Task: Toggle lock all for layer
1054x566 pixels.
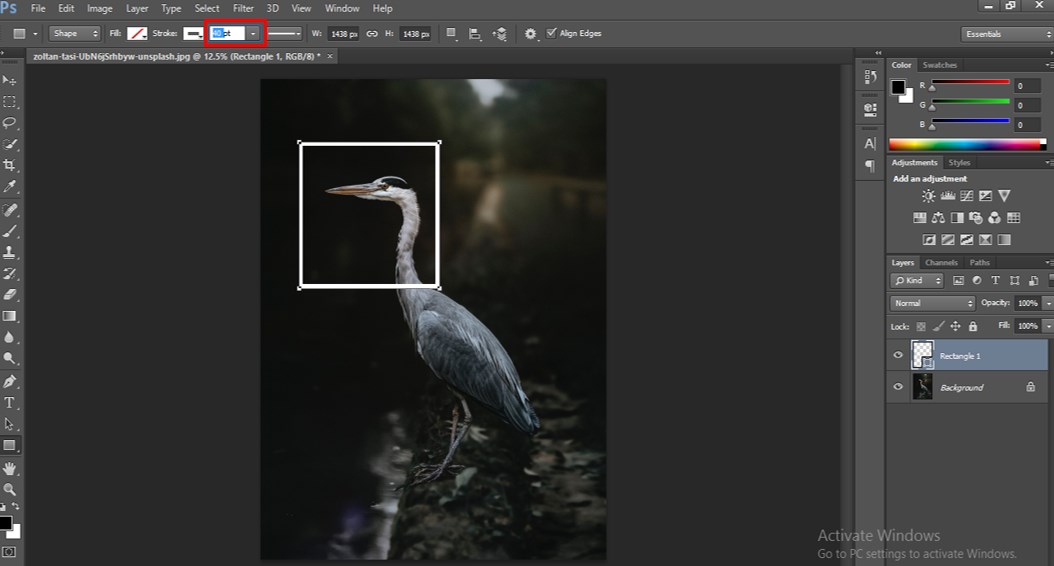Action: [x=973, y=327]
